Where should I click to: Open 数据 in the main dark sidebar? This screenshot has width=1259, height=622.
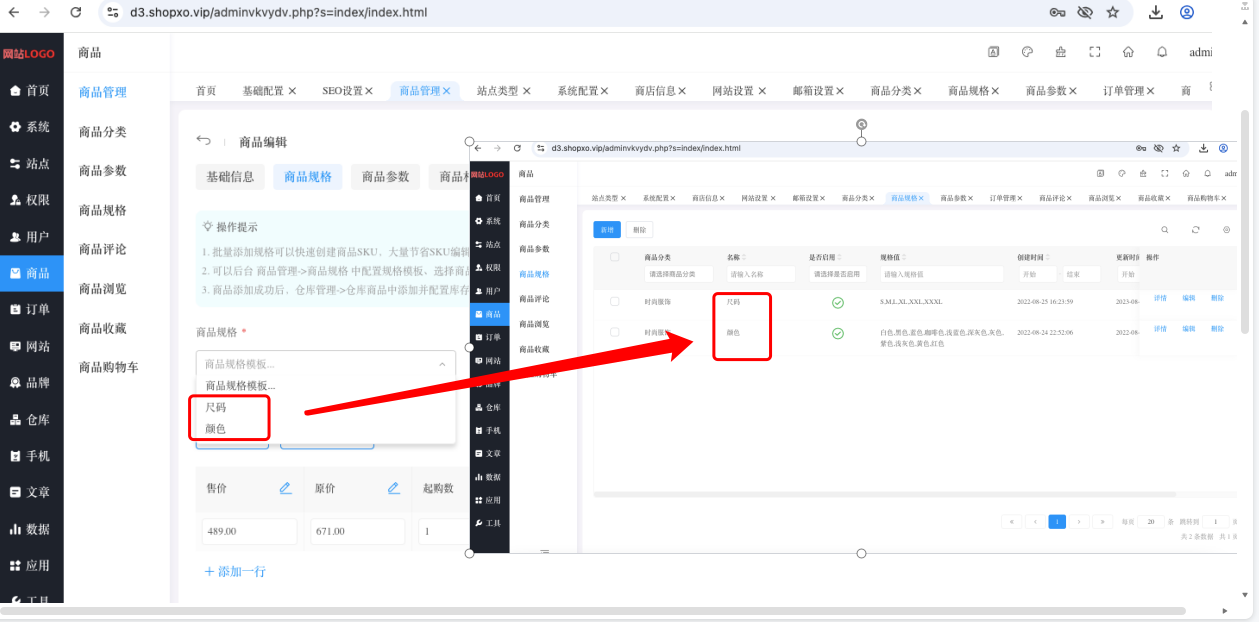pyautogui.click(x=31, y=529)
